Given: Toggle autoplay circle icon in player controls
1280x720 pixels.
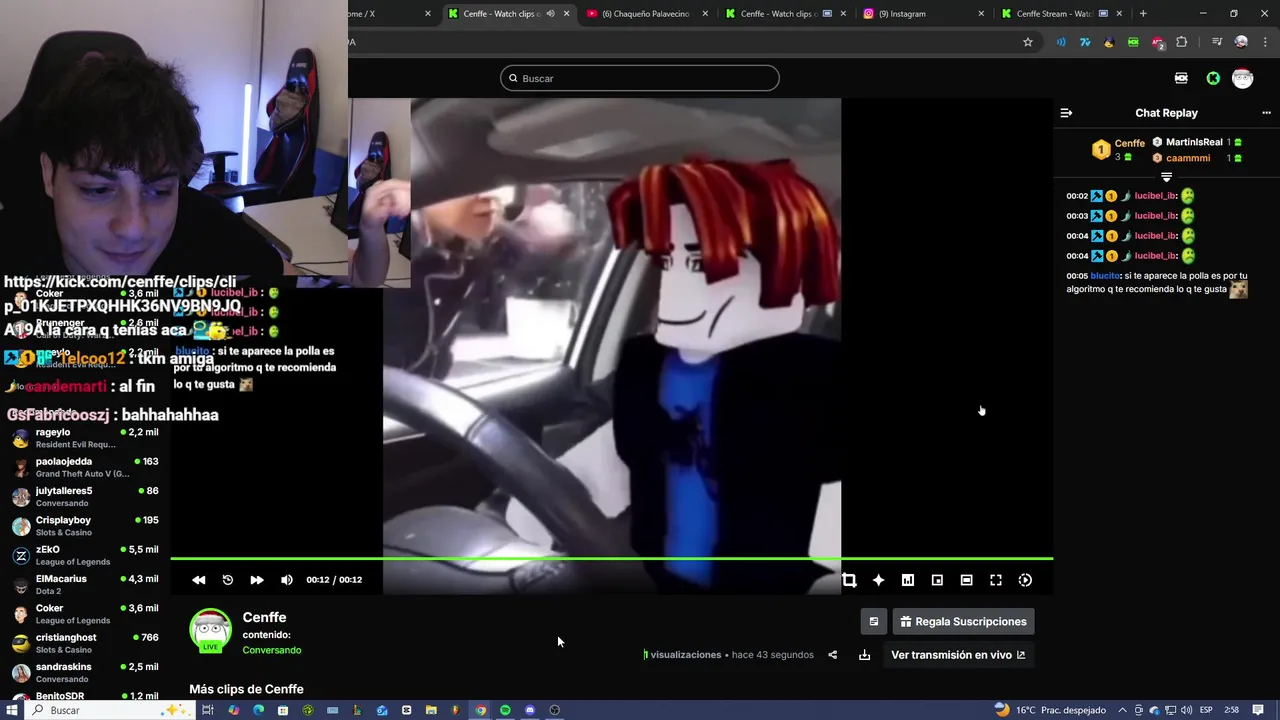Looking at the screenshot, I should pyautogui.click(x=1025, y=580).
